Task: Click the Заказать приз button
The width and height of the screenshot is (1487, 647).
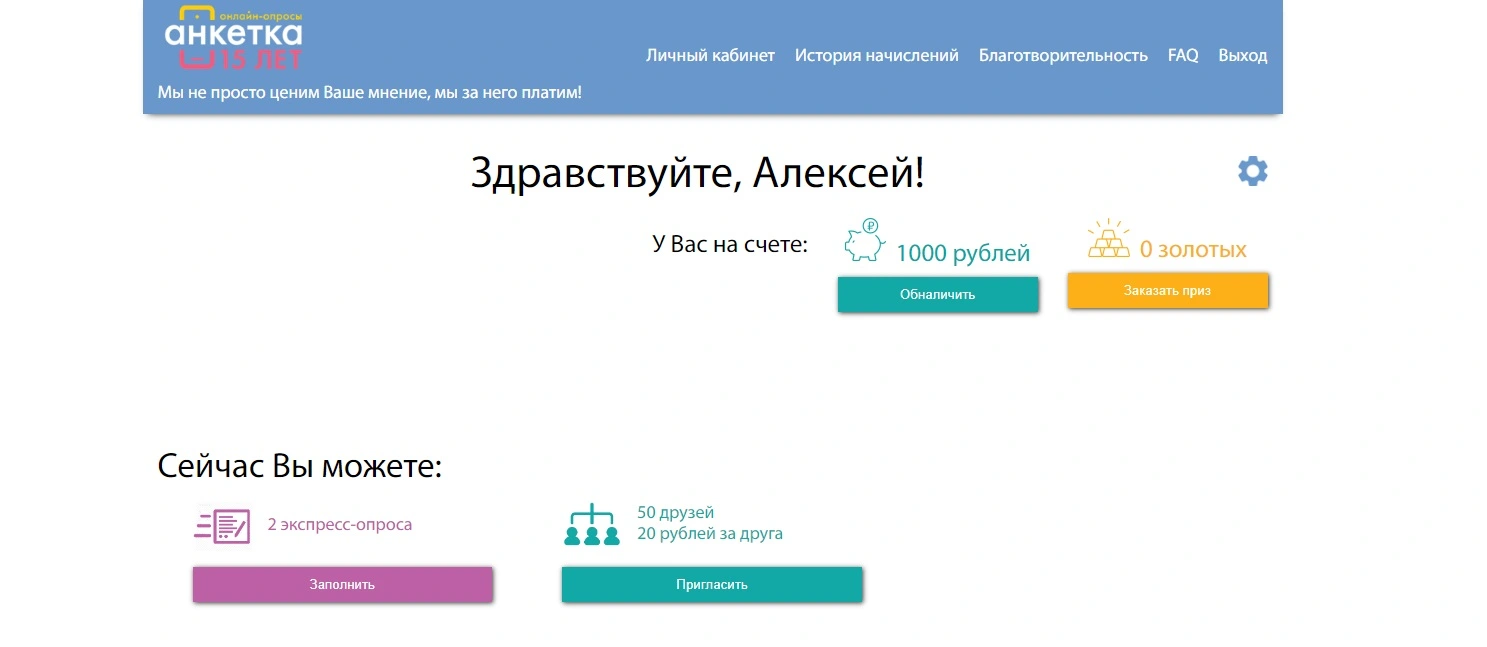Action: [1167, 291]
